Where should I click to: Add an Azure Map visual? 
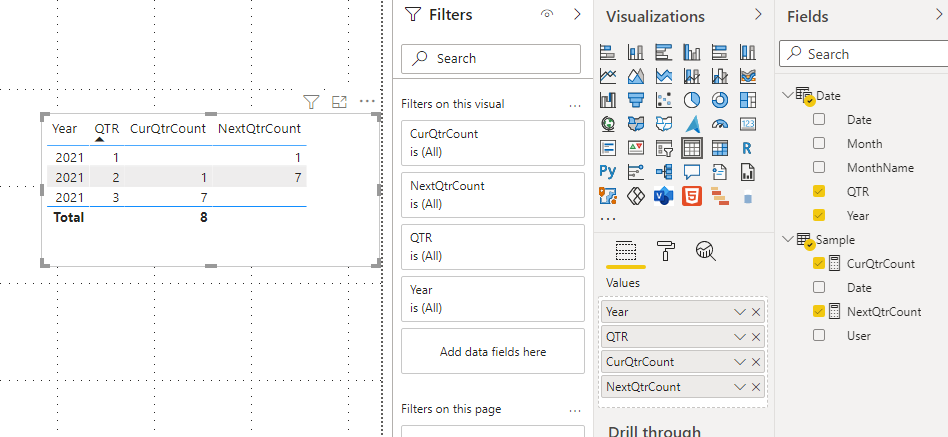pyautogui.click(x=692, y=124)
